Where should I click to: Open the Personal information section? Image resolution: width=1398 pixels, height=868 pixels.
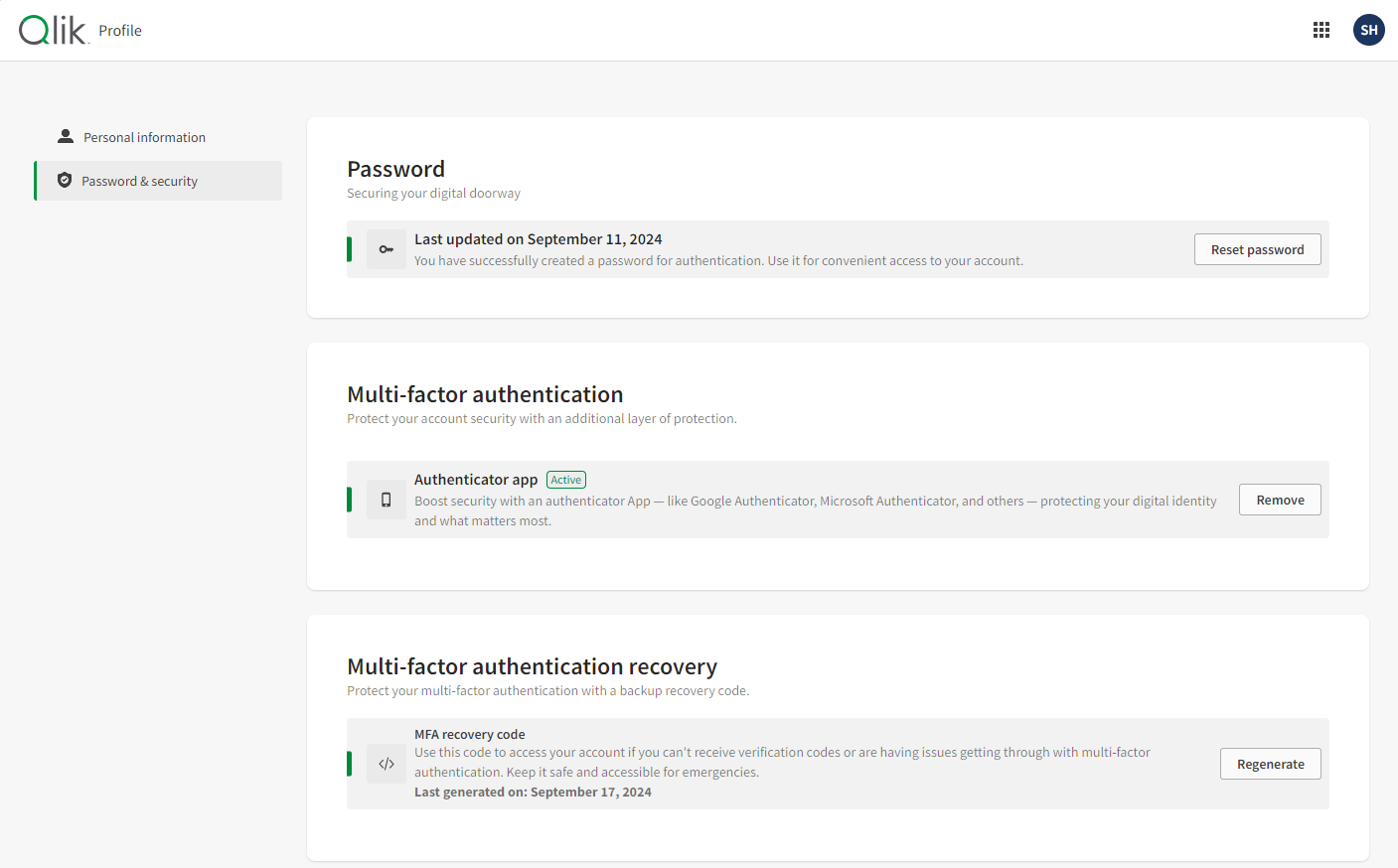click(x=144, y=137)
